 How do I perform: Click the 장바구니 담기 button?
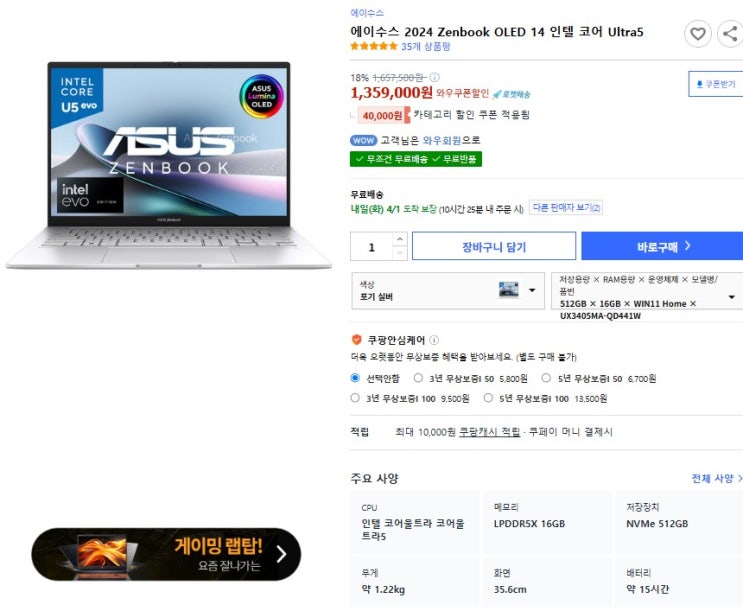[x=494, y=246]
